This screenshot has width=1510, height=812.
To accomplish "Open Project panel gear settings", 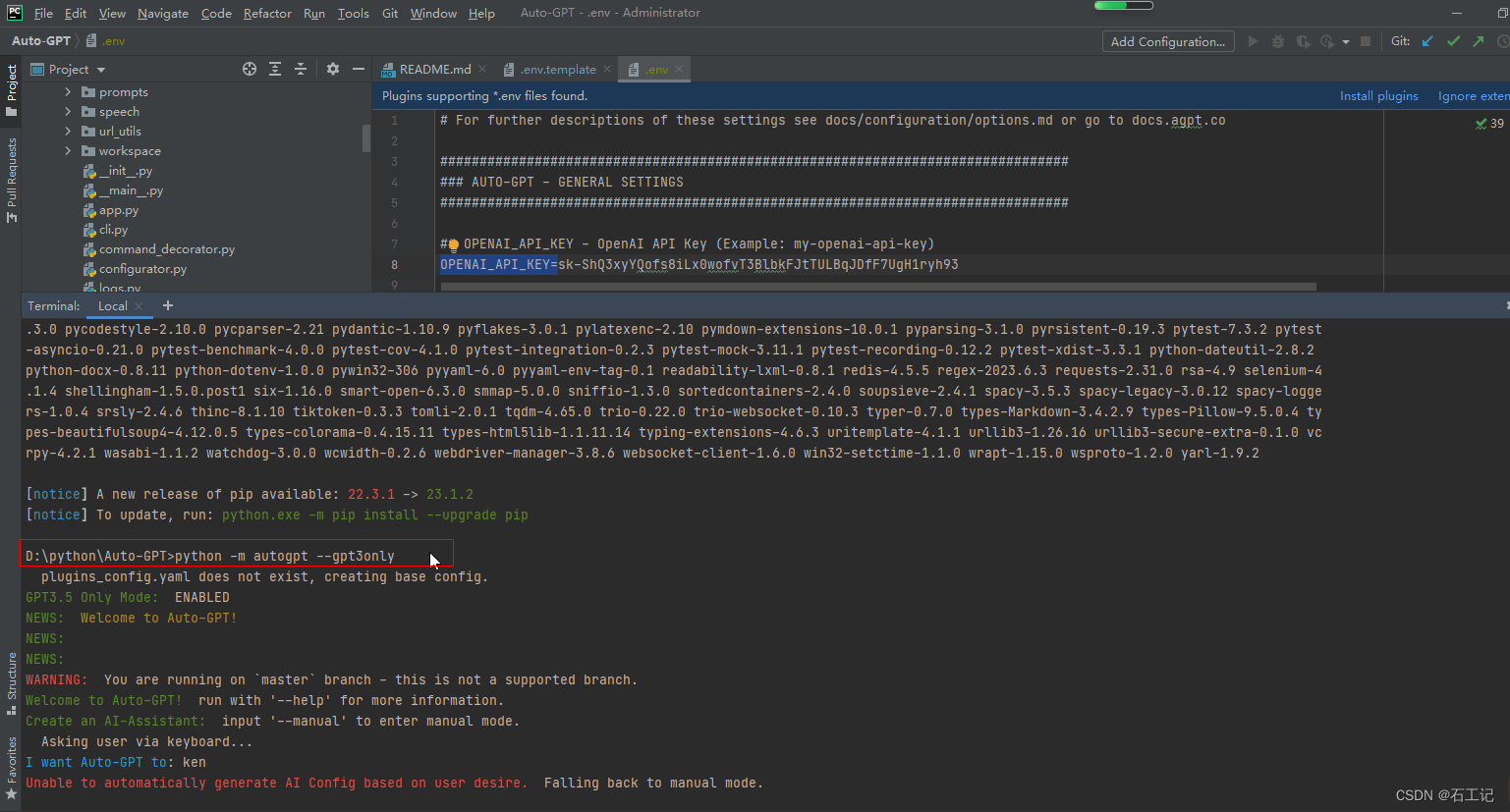I will (333, 69).
